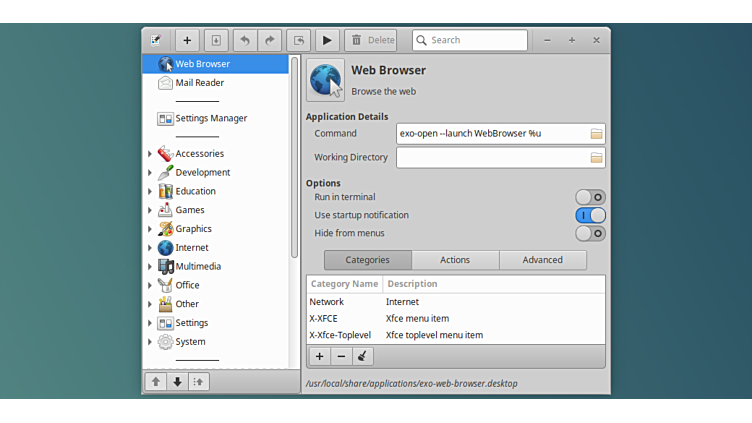752x423 pixels.
Task: Click the large Web Browser application icon
Action: 326,80
